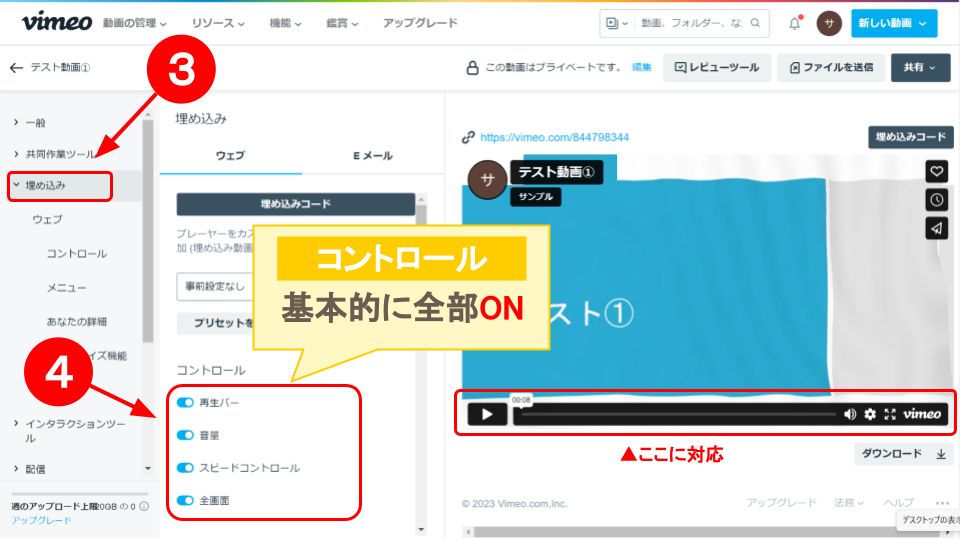The image size is (960, 540).
Task: Open the 動画の管理 menu
Action: coord(135,23)
